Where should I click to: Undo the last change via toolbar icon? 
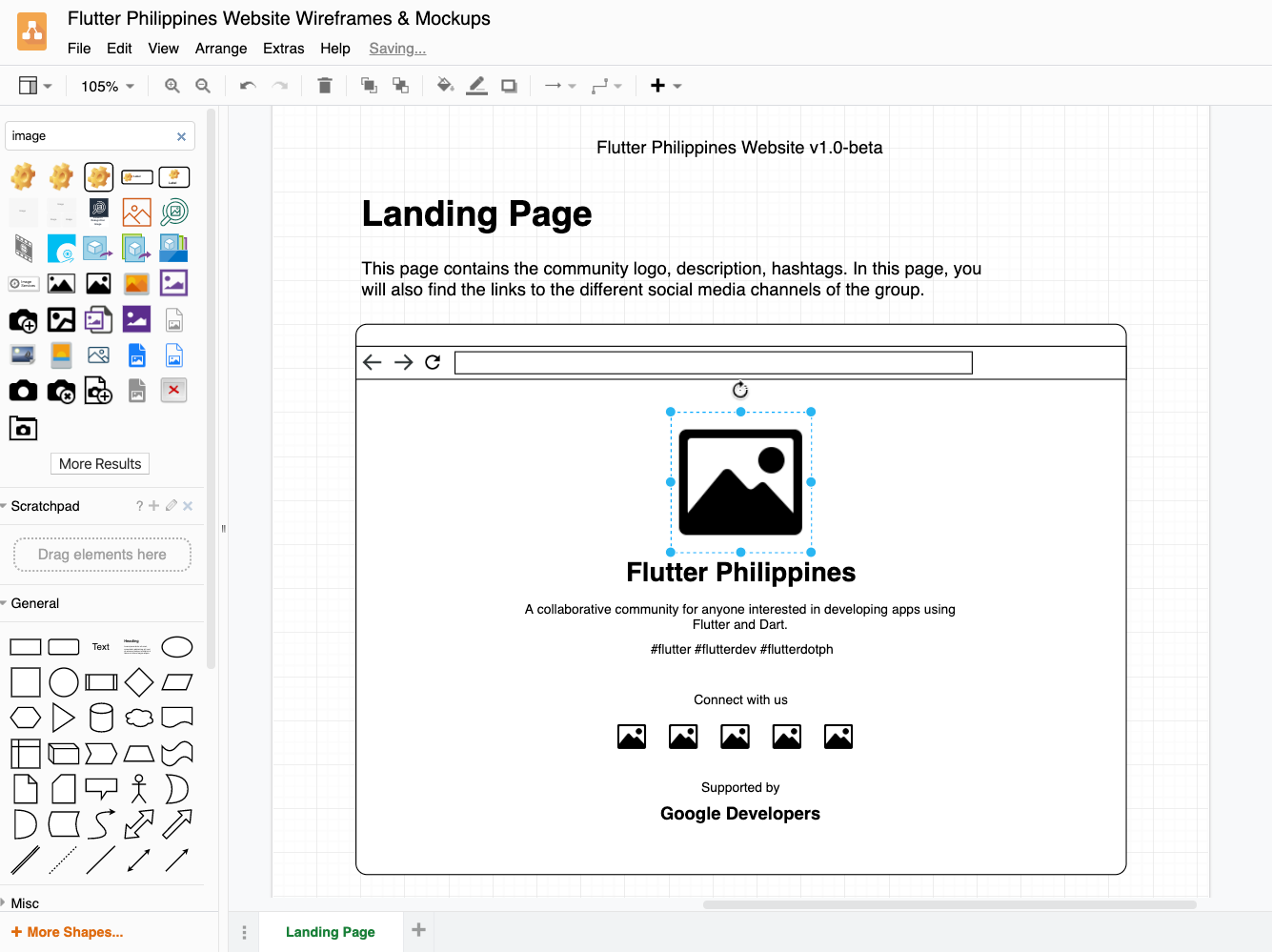(x=246, y=85)
